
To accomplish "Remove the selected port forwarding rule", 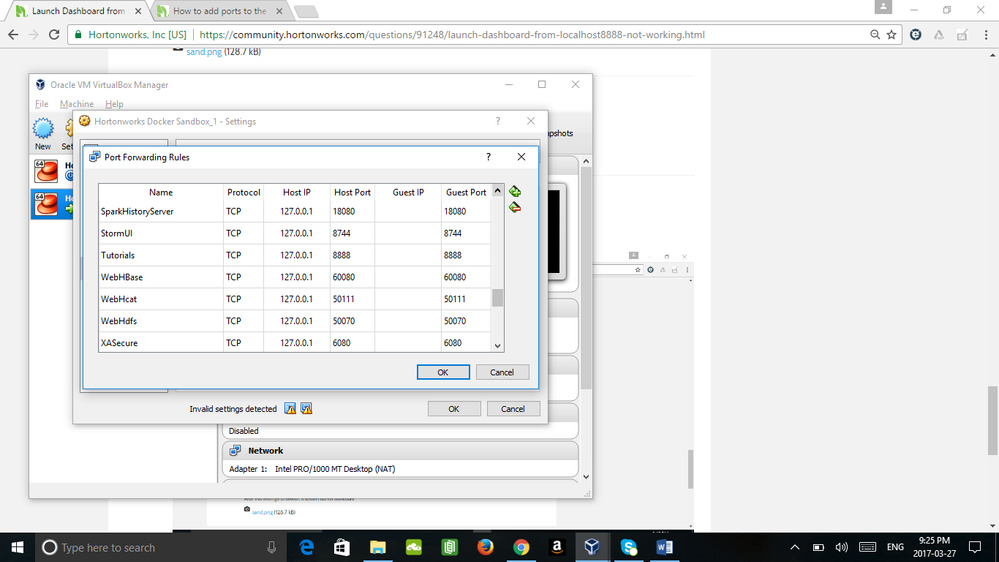I will click(x=515, y=207).
